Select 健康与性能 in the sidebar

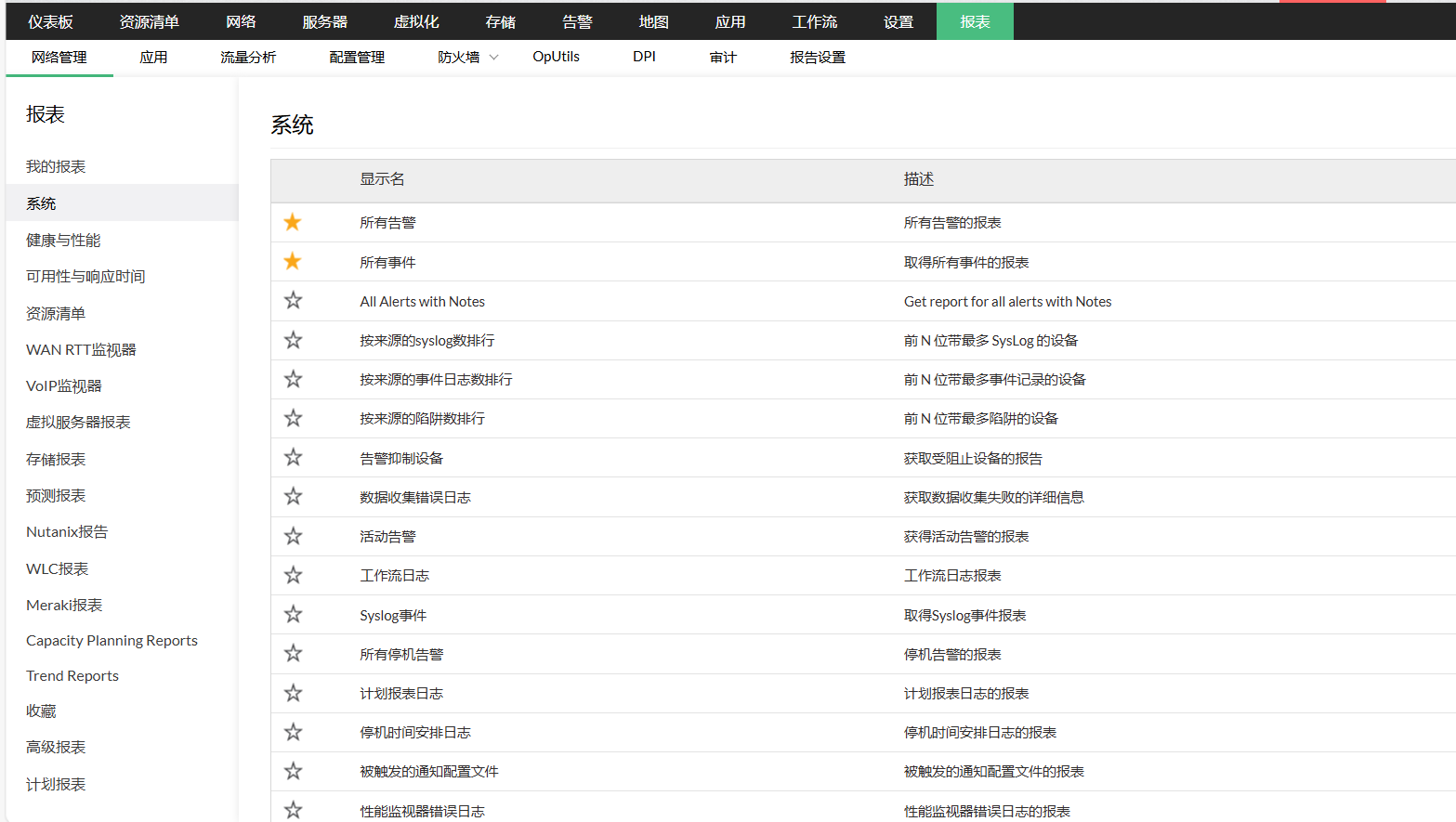point(63,241)
